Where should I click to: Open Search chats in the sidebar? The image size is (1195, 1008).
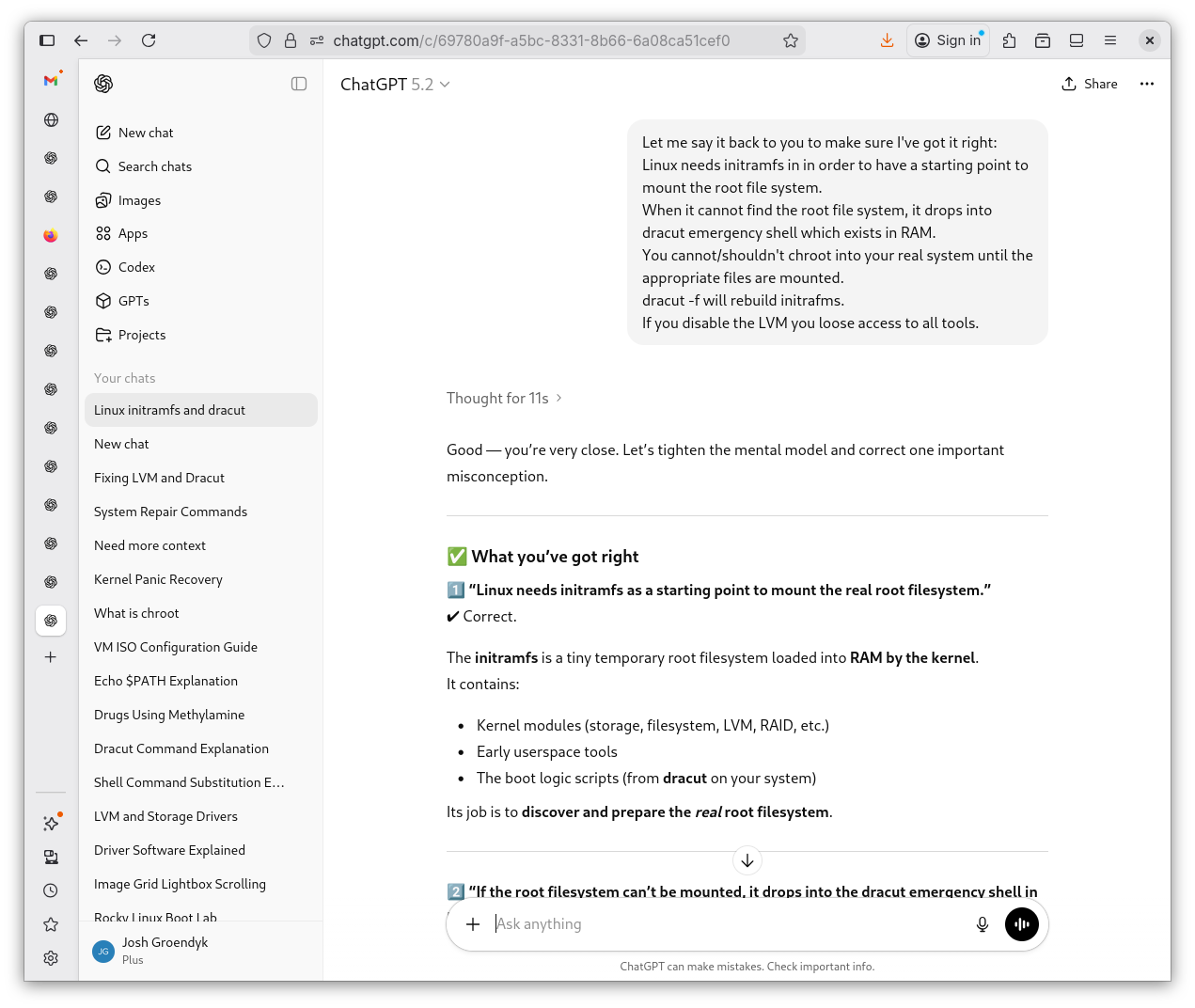(154, 166)
